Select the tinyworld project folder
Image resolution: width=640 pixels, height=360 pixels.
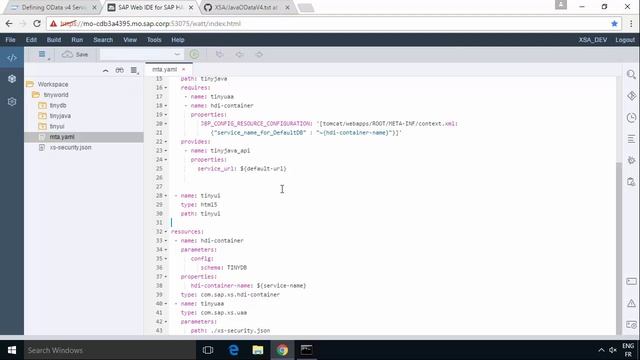click(56, 95)
